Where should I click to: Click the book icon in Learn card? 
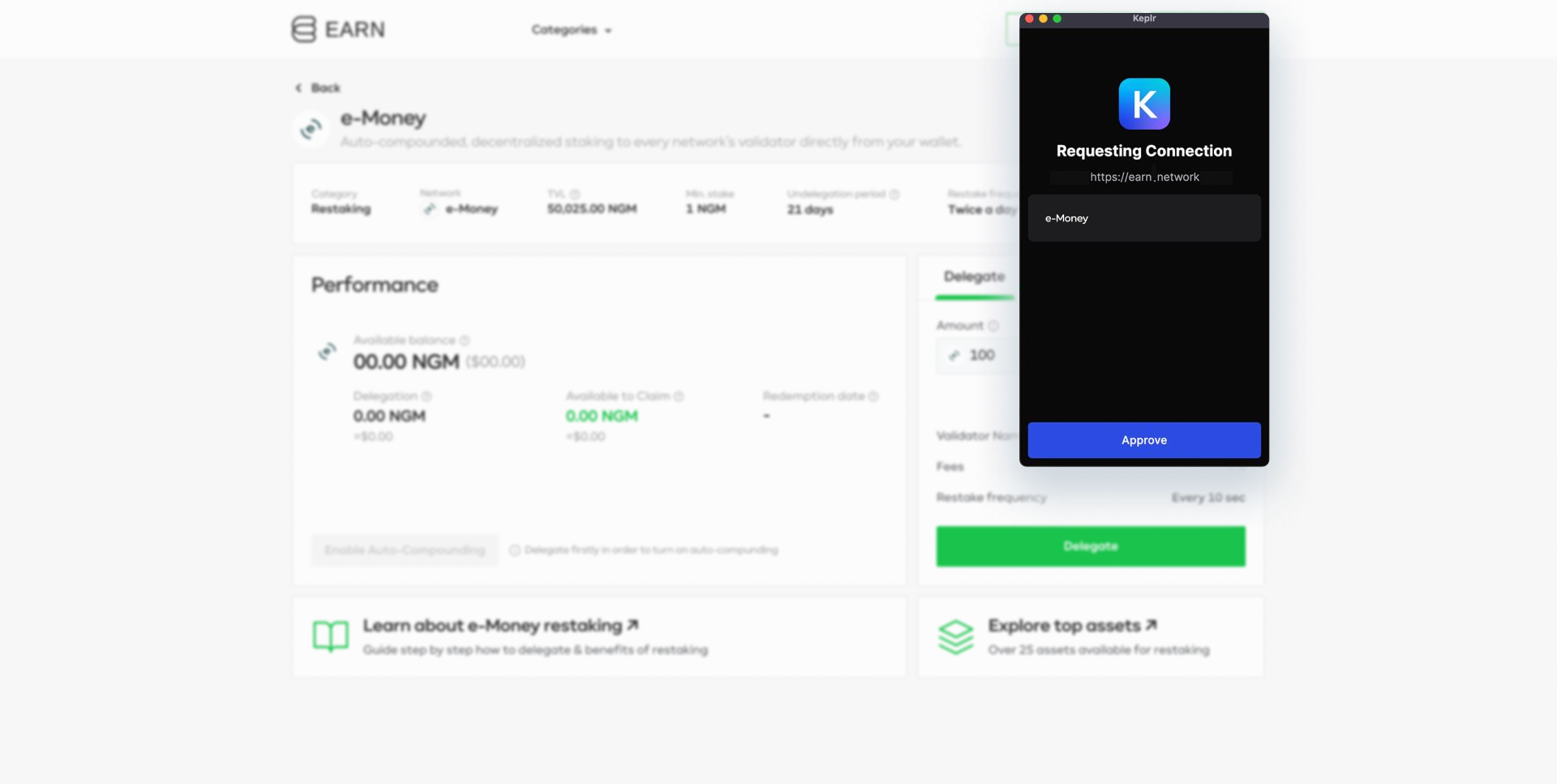[x=331, y=636]
